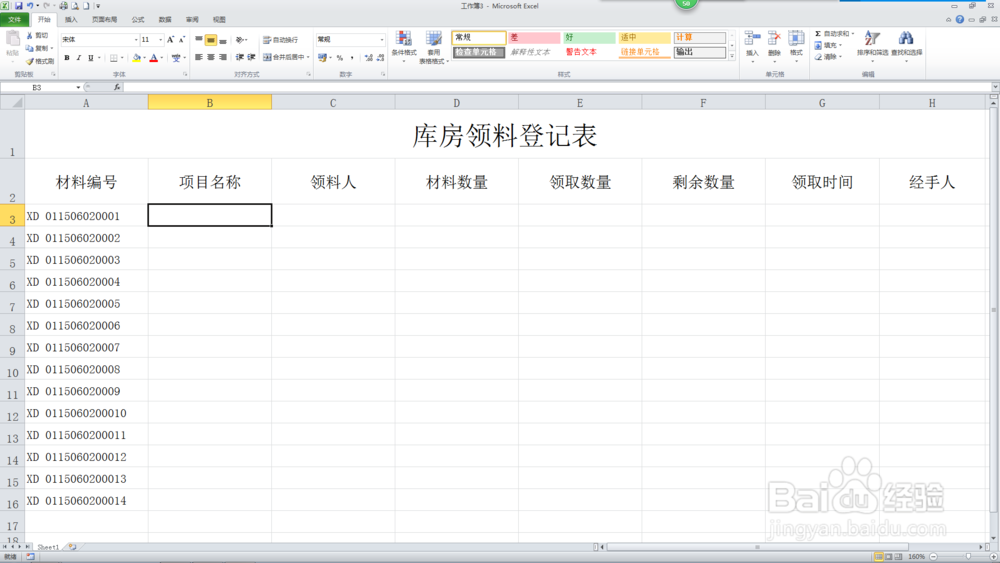Toggle Bold formatting (B)
This screenshot has height=563, width=1000.
pyautogui.click(x=66, y=58)
